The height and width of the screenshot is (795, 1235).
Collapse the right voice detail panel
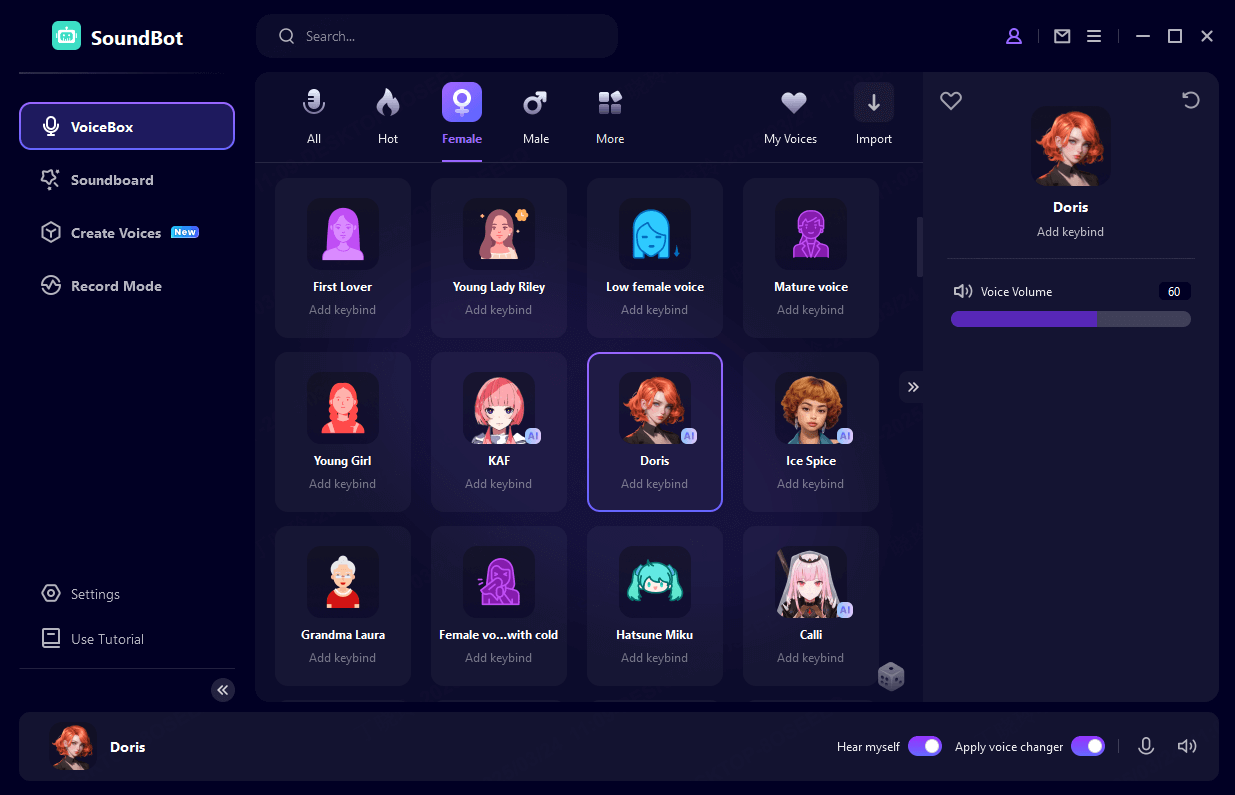pyautogui.click(x=912, y=387)
